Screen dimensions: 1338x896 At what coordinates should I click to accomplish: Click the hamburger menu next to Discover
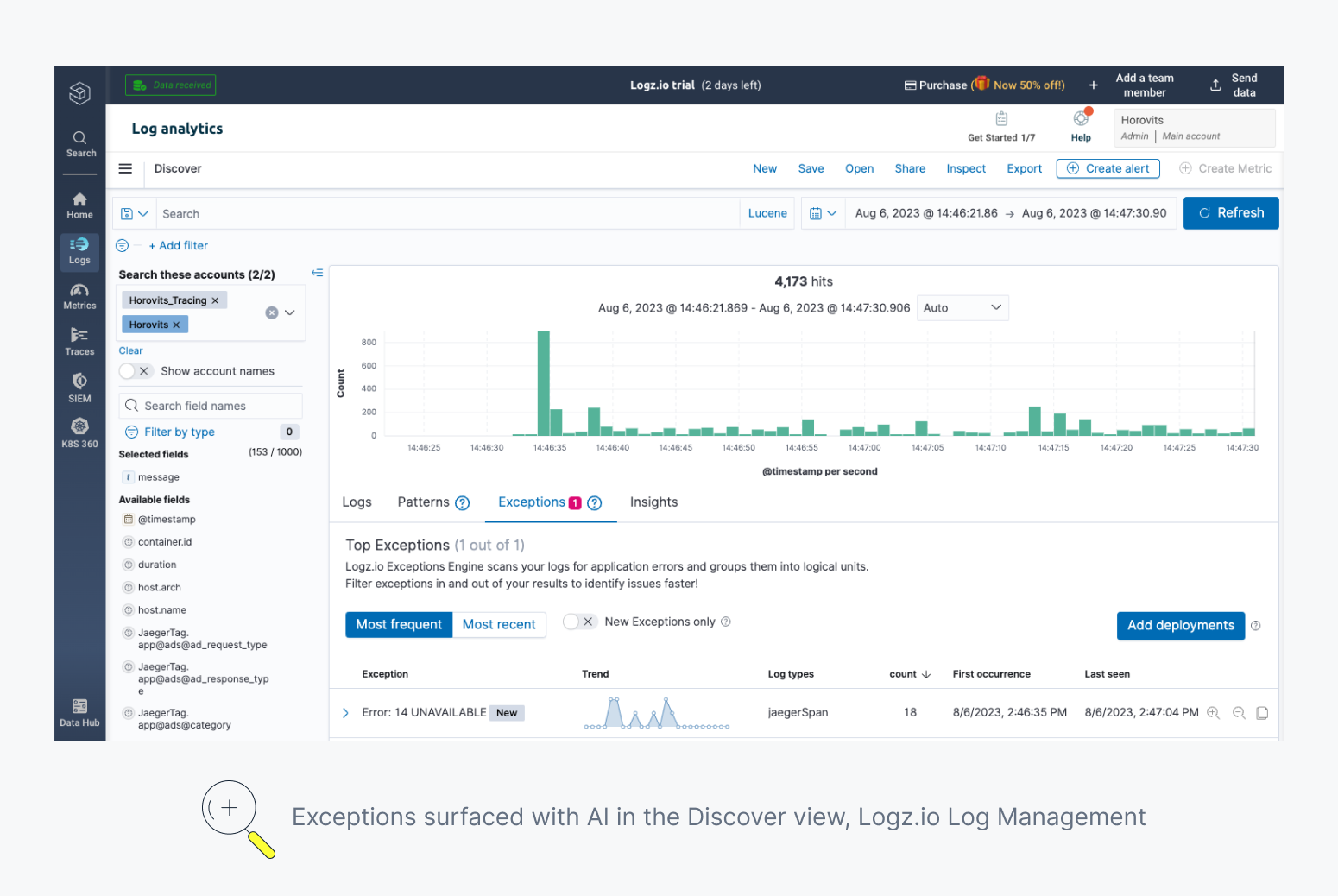pyautogui.click(x=125, y=169)
